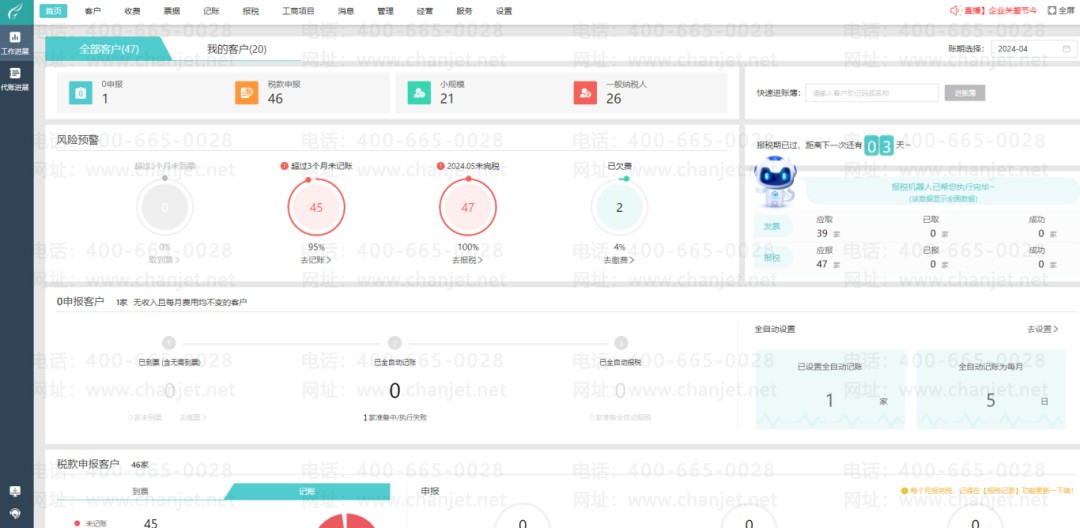Follow the 取到票 link

pyautogui.click(x=164, y=260)
